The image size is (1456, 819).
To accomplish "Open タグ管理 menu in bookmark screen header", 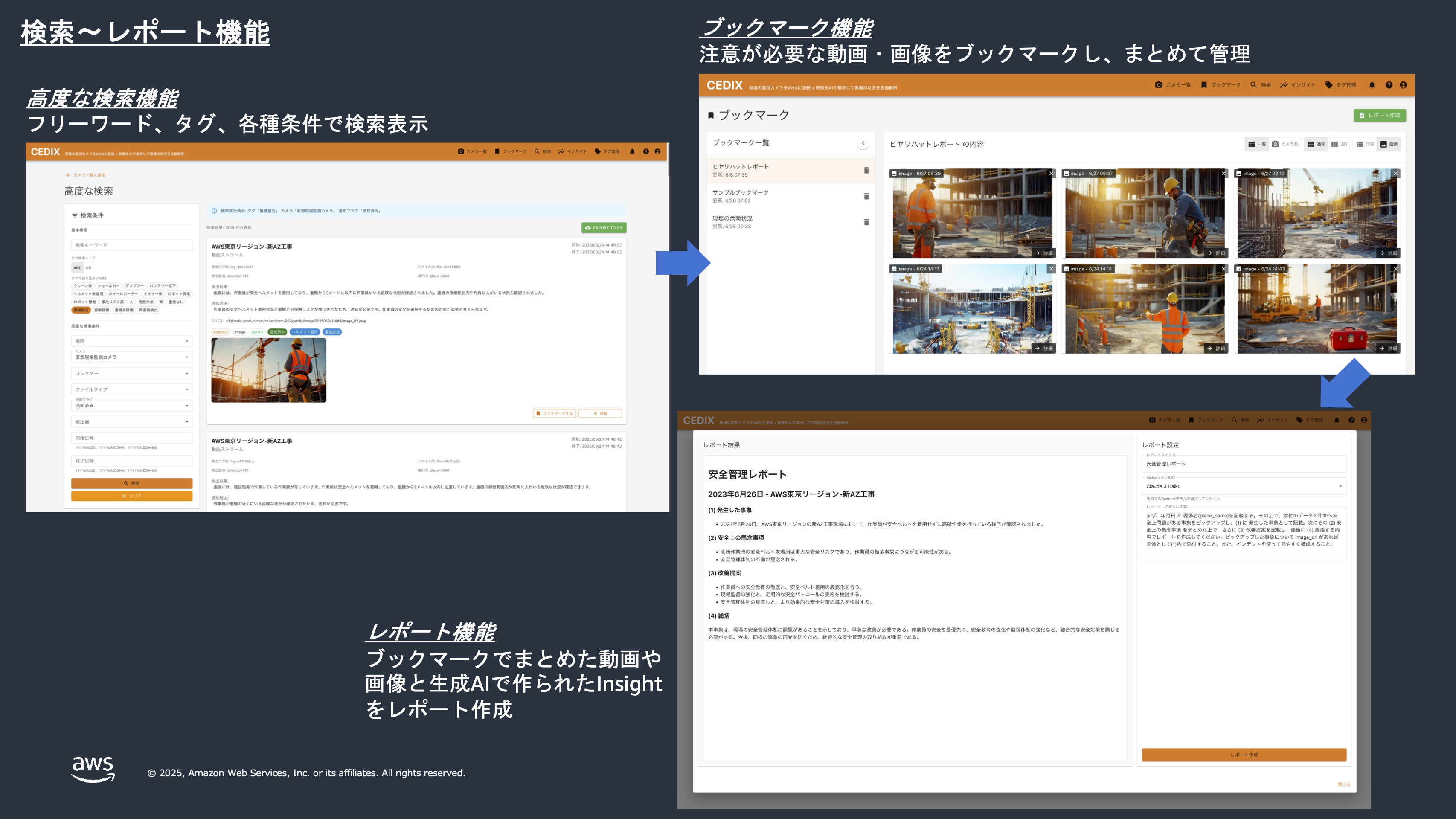I will (1341, 85).
